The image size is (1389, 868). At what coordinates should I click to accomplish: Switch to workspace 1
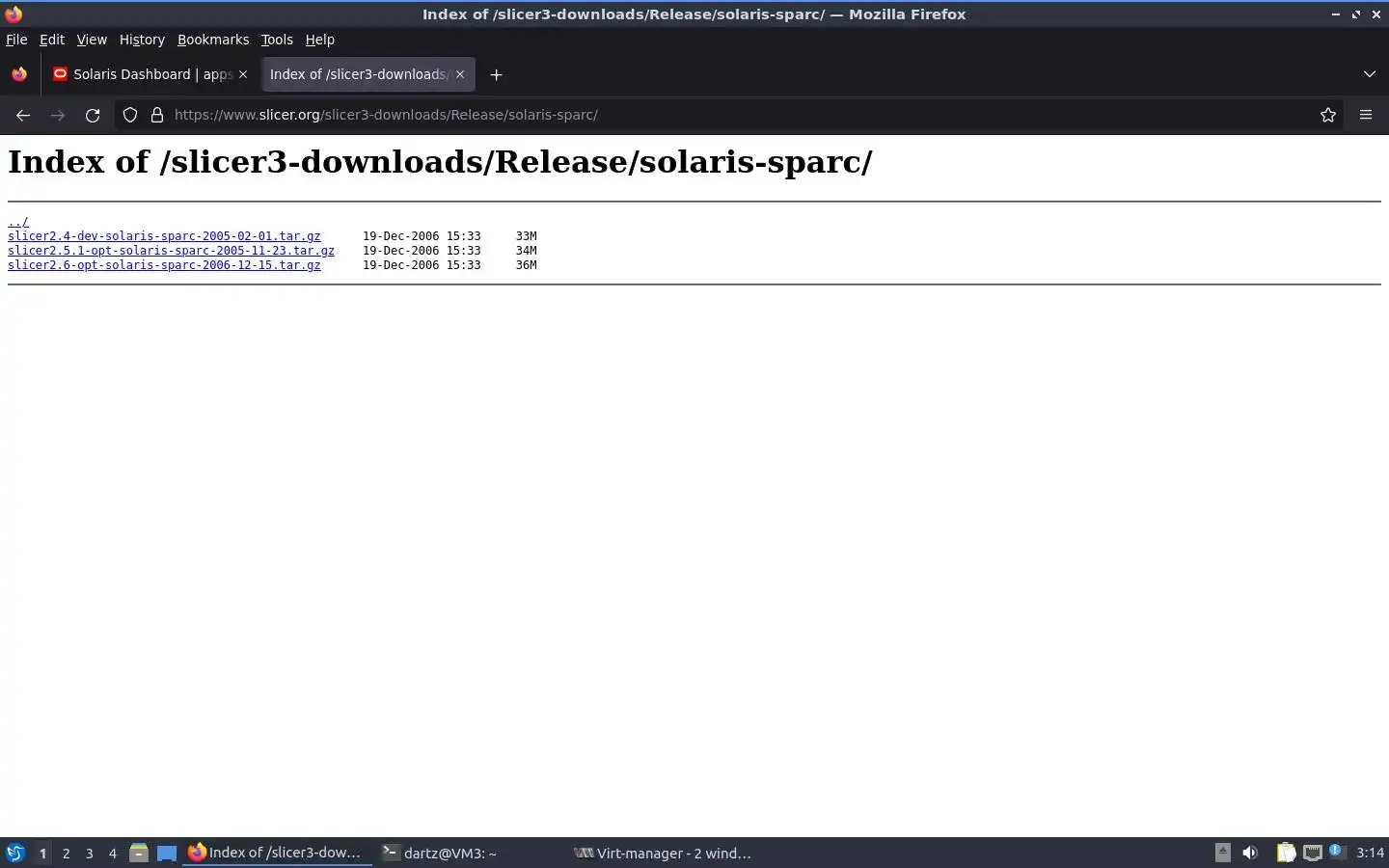tap(42, 854)
